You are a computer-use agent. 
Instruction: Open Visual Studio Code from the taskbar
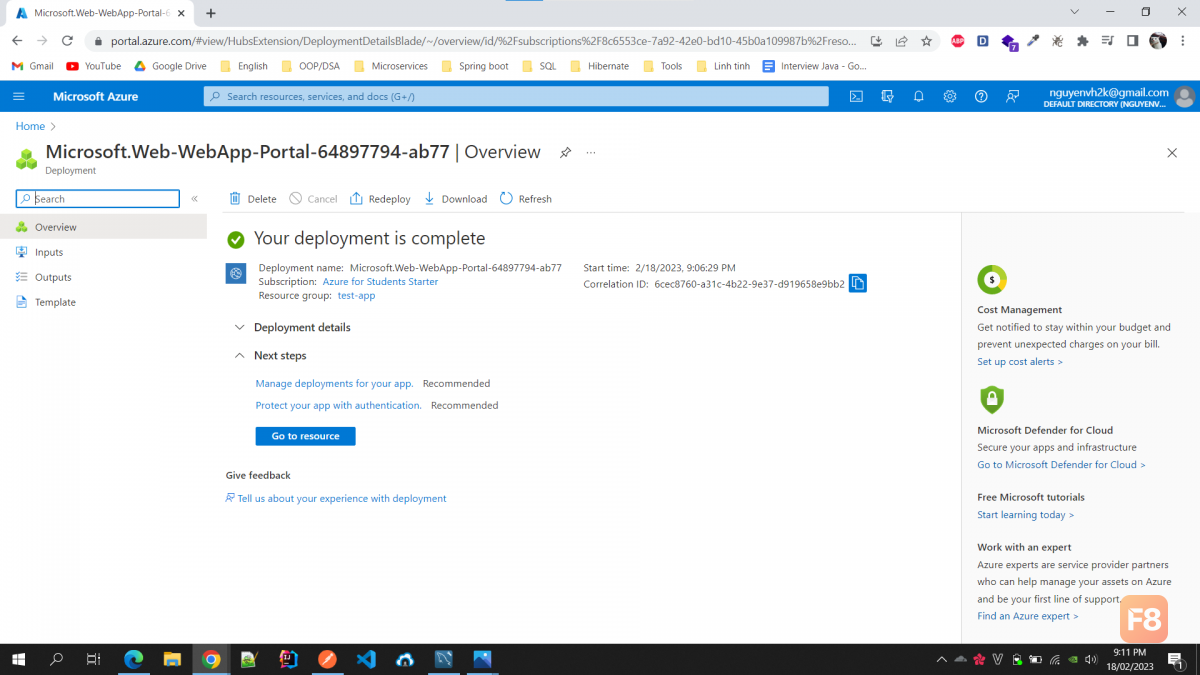366,659
